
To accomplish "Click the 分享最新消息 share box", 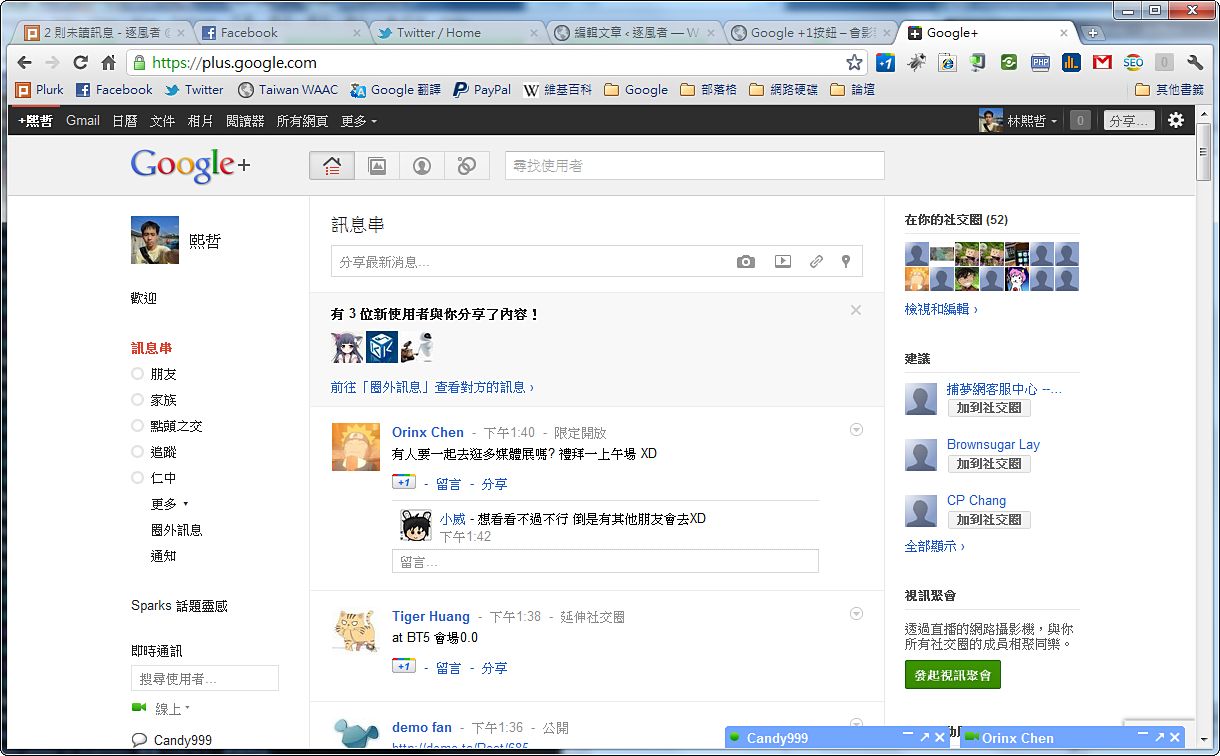I will point(597,262).
